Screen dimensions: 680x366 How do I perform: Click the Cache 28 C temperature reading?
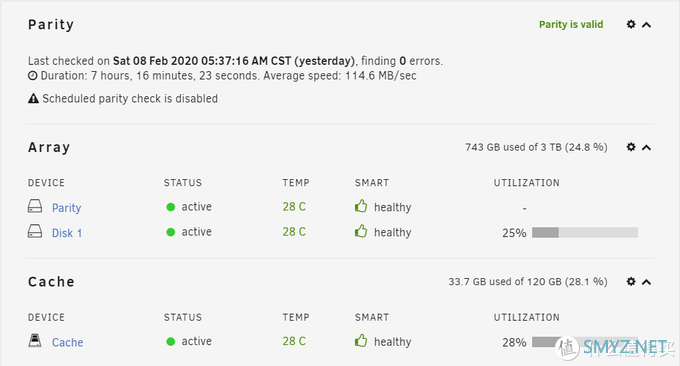294,341
